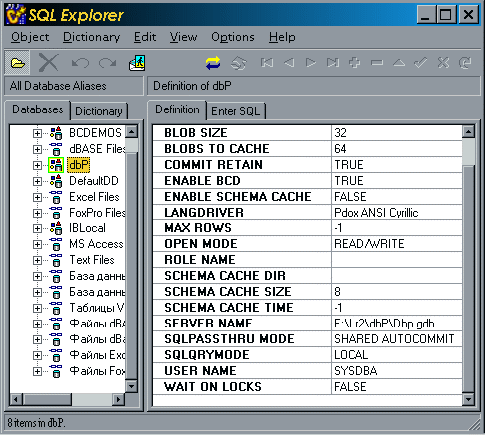Click the running-man exit toolbar icon
This screenshot has width=486, height=436.
137,63
